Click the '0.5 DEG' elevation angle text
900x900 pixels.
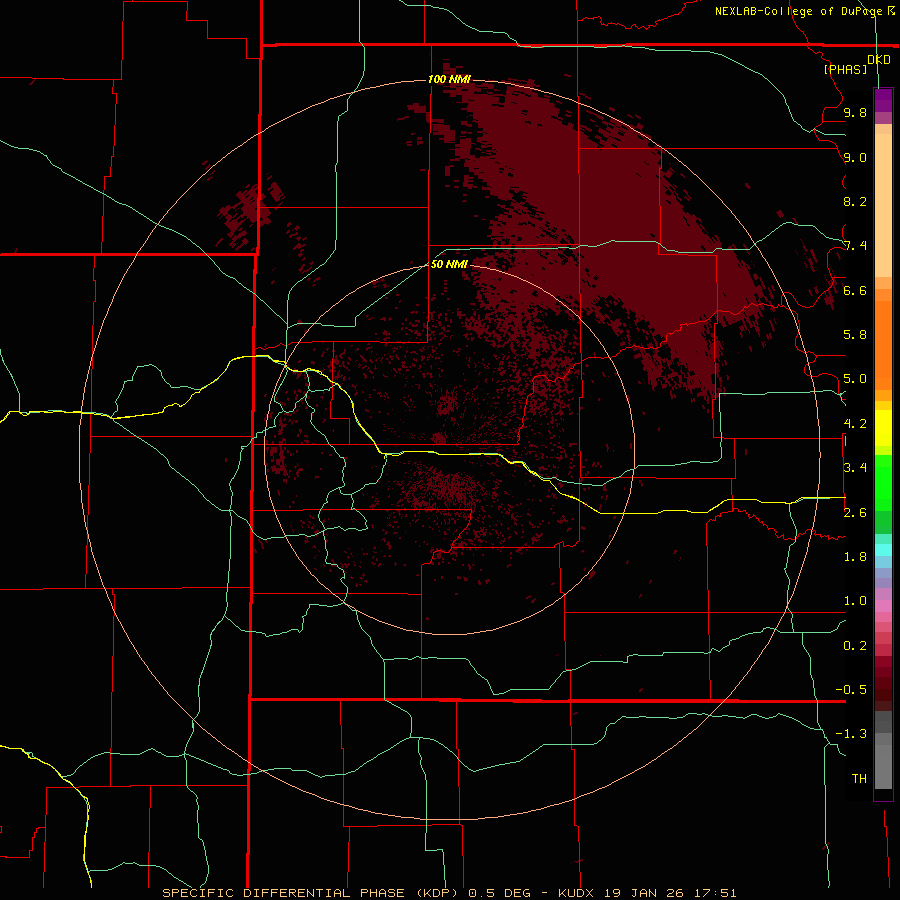pyautogui.click(x=500, y=893)
